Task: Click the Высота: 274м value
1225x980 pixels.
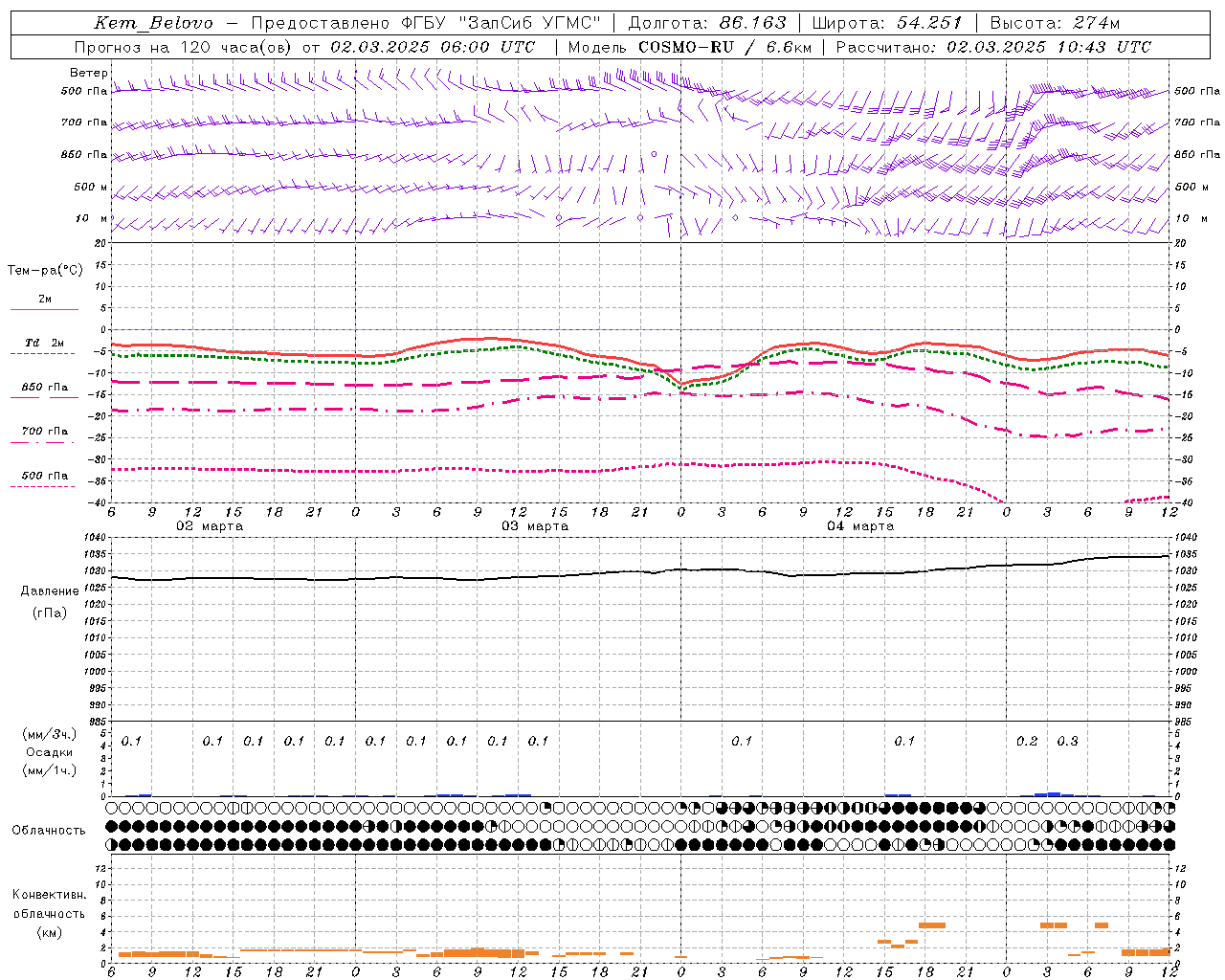Action: tap(1055, 23)
